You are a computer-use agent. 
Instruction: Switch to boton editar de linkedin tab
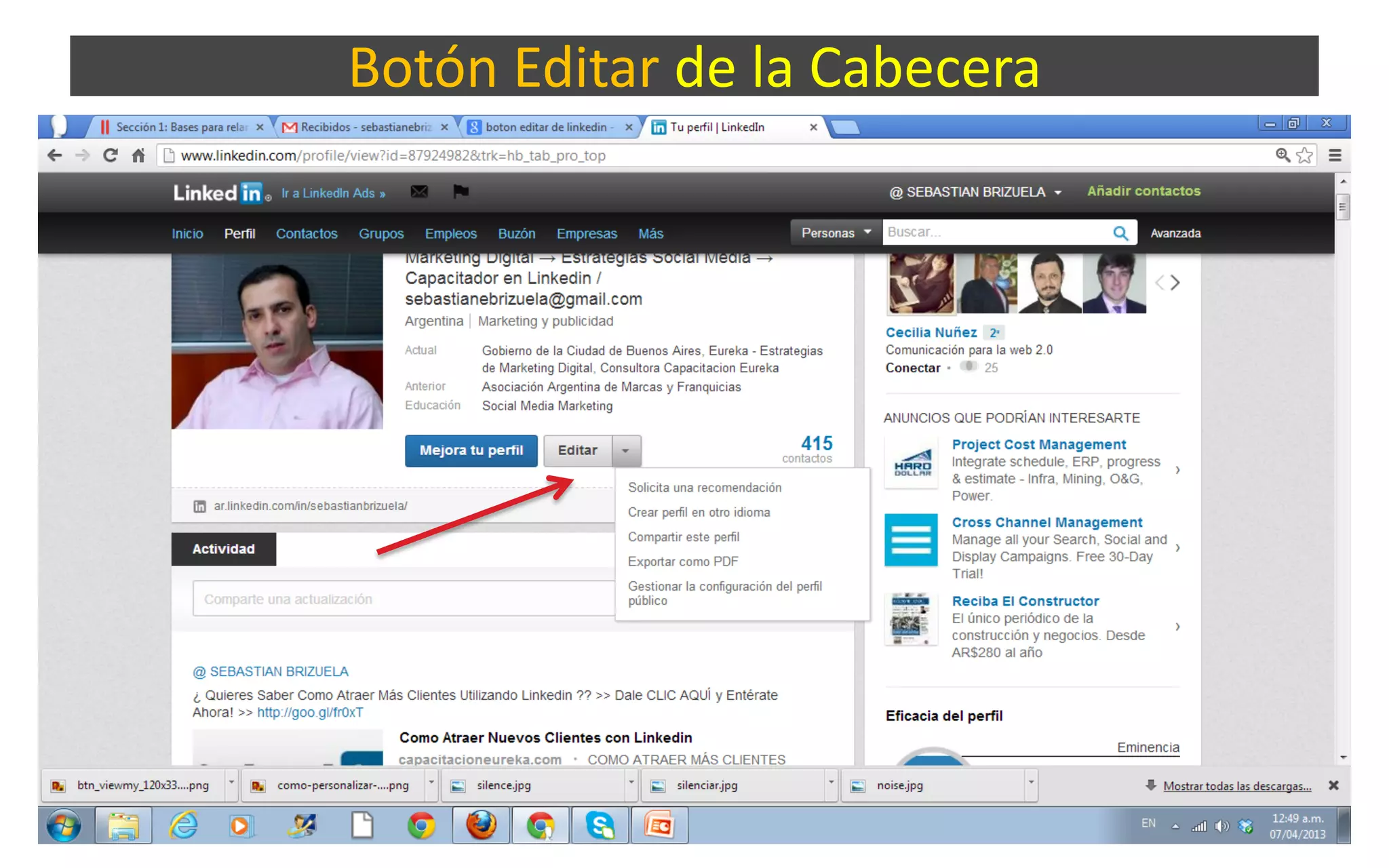pyautogui.click(x=550, y=127)
